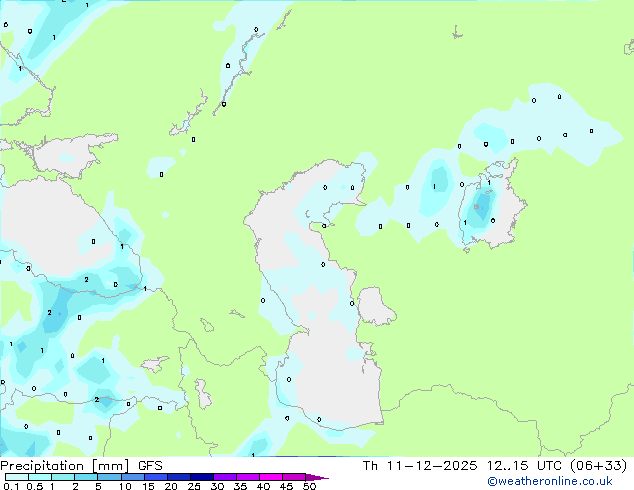
Task: Pick the 10–15 mm blue legend box
Action: [133, 477]
